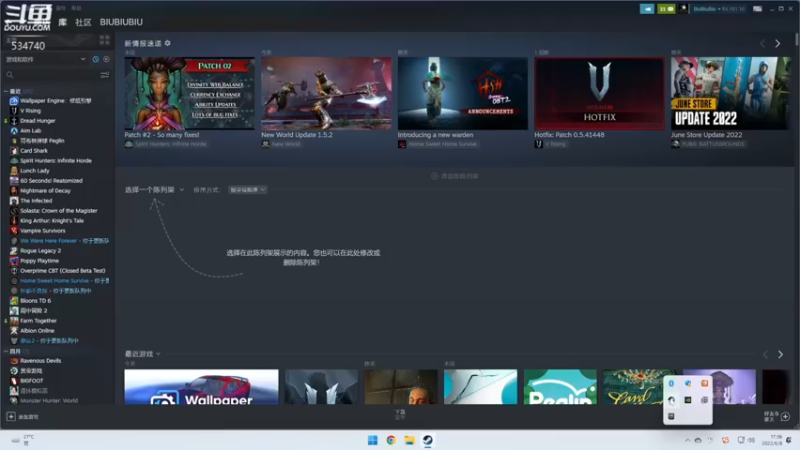Open Google Chrome from the taskbar

click(391, 440)
